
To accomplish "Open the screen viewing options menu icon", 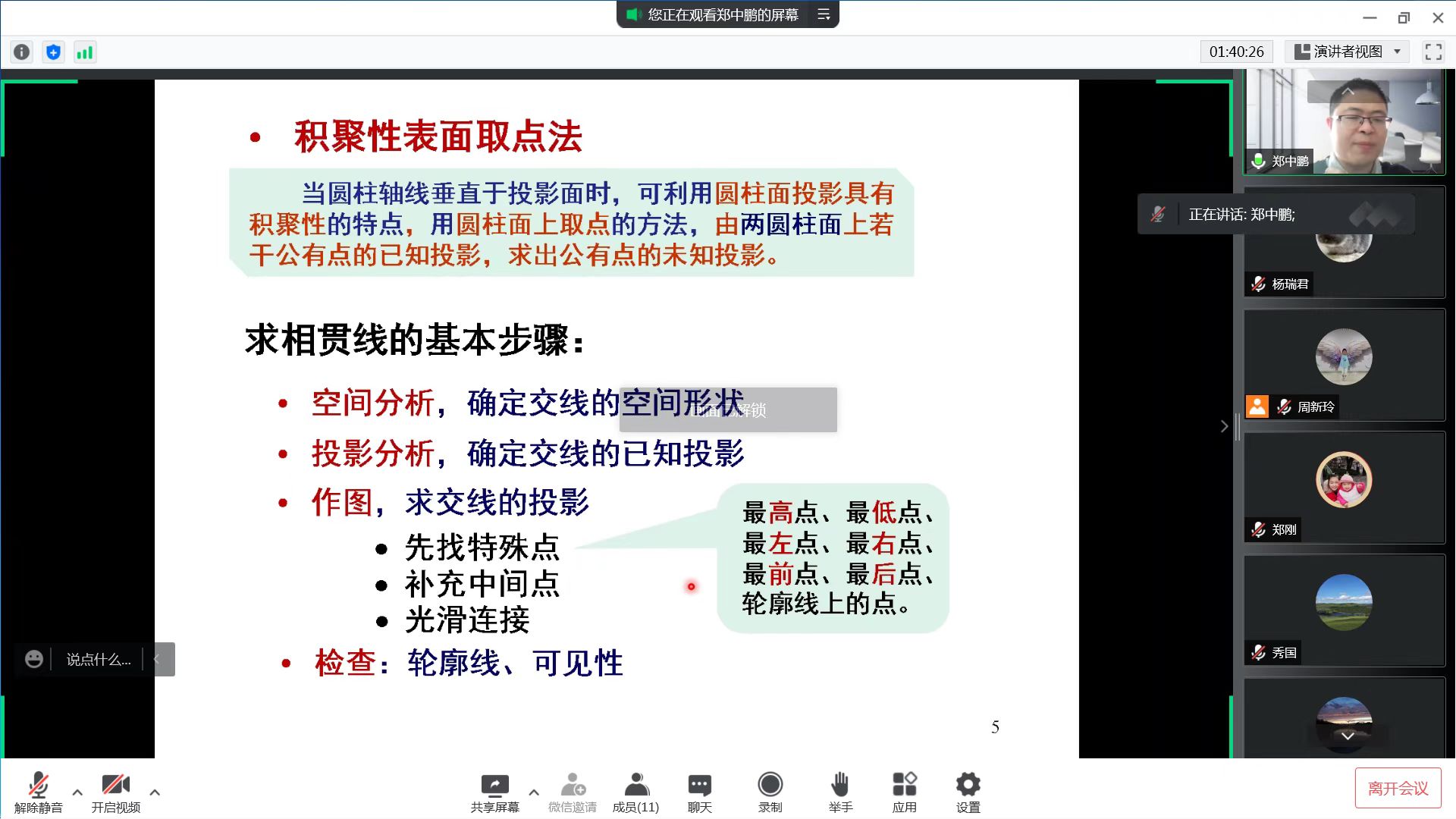I will pos(824,14).
